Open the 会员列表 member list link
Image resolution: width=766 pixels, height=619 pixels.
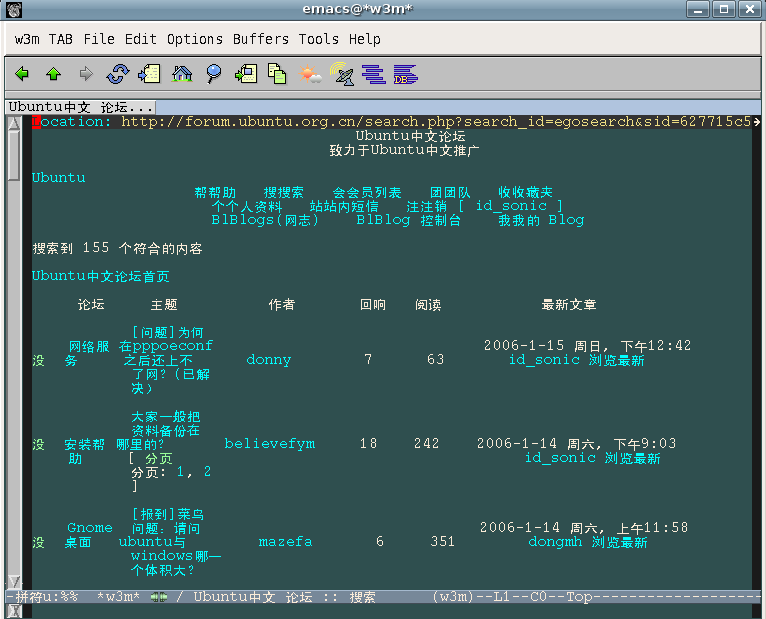367,192
